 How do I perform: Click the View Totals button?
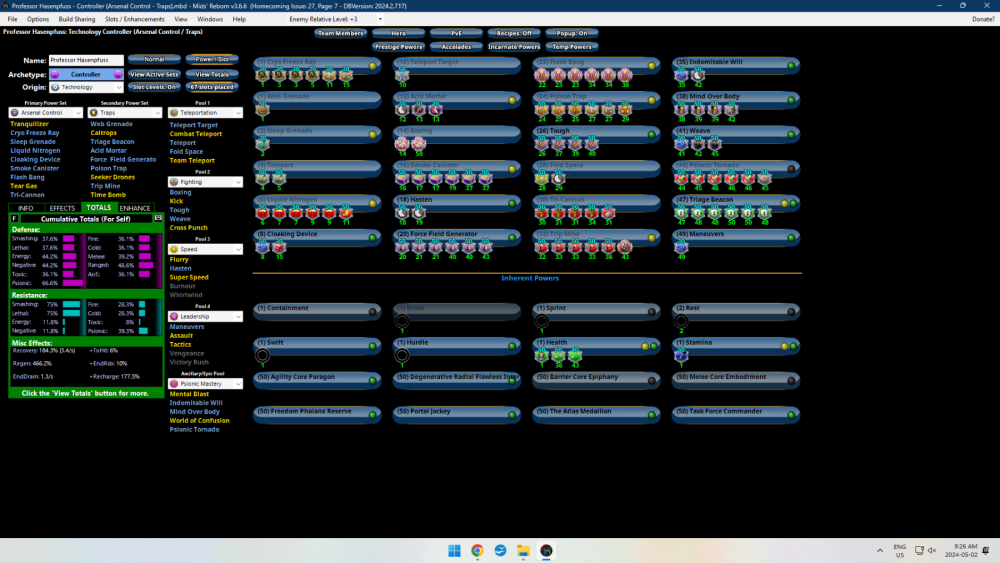[212, 75]
